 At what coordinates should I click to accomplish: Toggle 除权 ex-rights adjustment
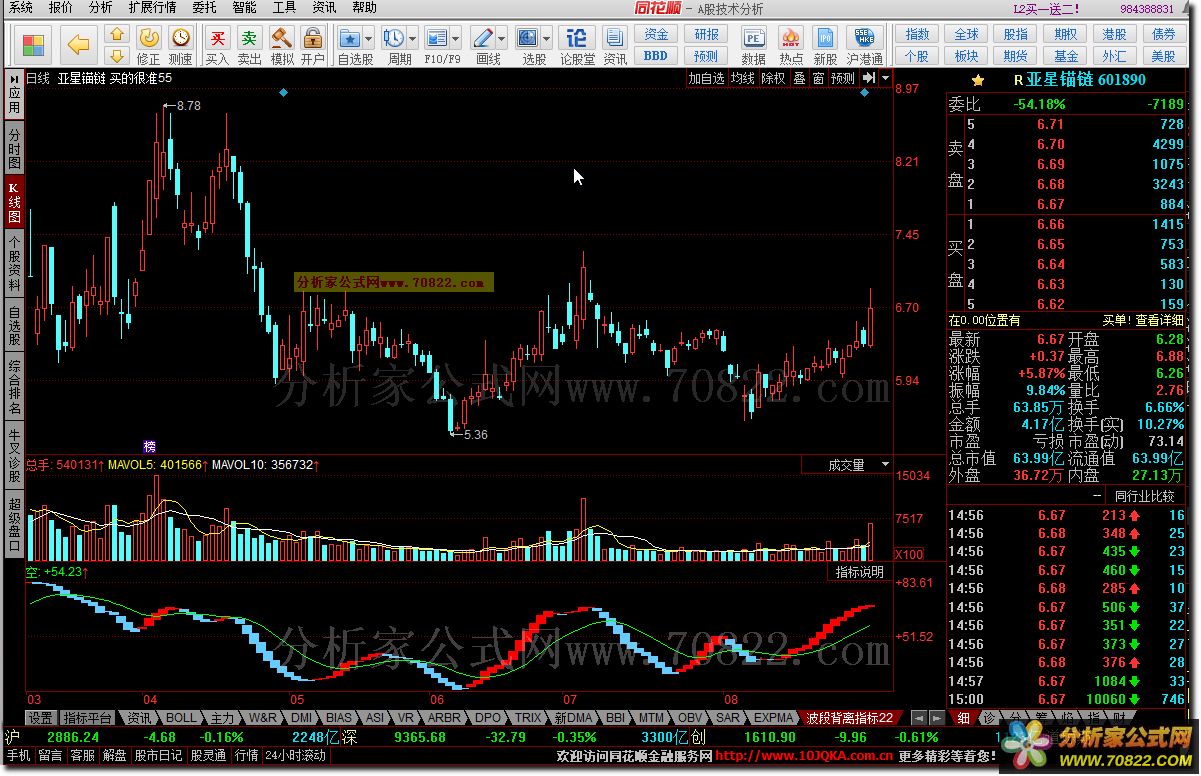(x=773, y=78)
